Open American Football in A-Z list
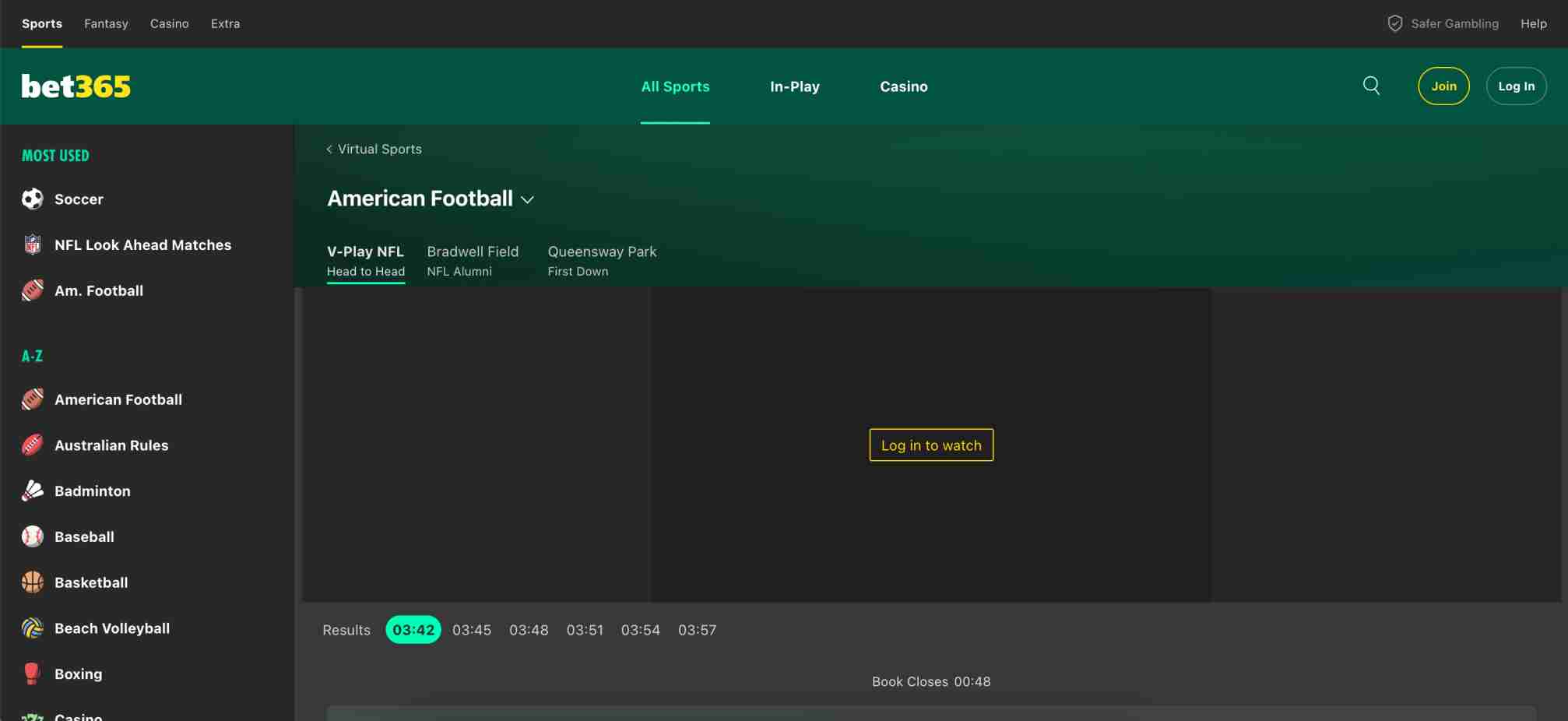 tap(118, 399)
